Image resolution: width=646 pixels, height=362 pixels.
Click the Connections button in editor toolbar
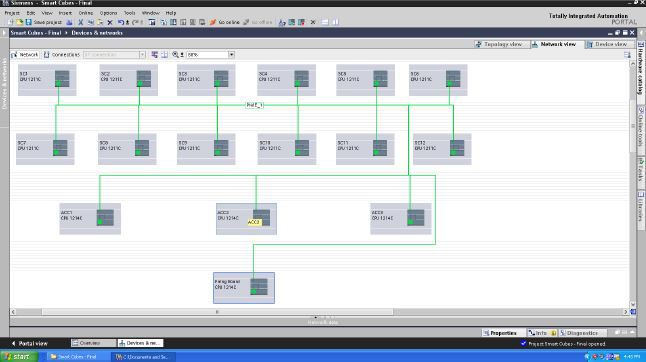62,54
